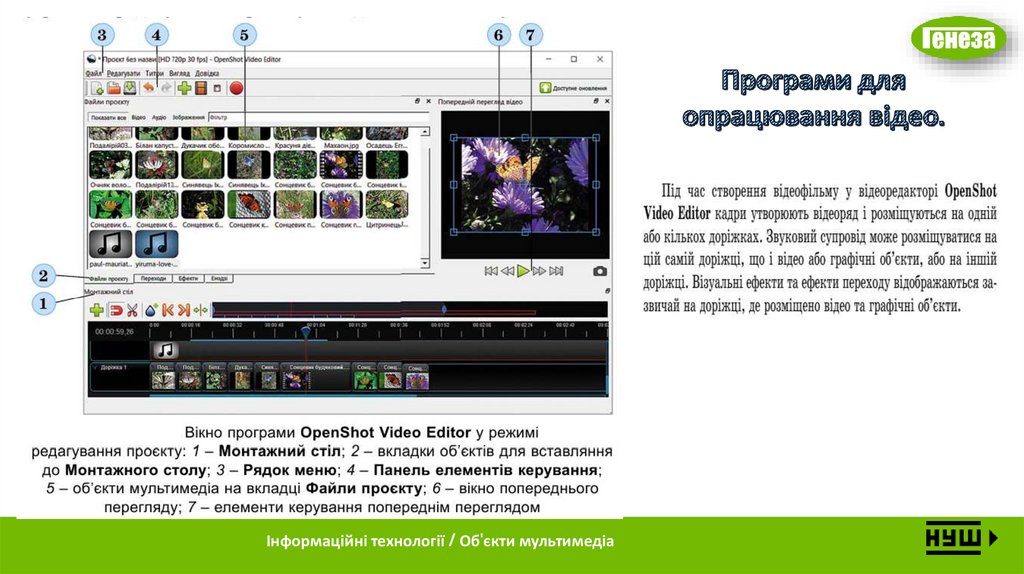Click the Save Project toolbar icon
Viewport: 1024px width, 574px height.
pyautogui.click(x=130, y=88)
